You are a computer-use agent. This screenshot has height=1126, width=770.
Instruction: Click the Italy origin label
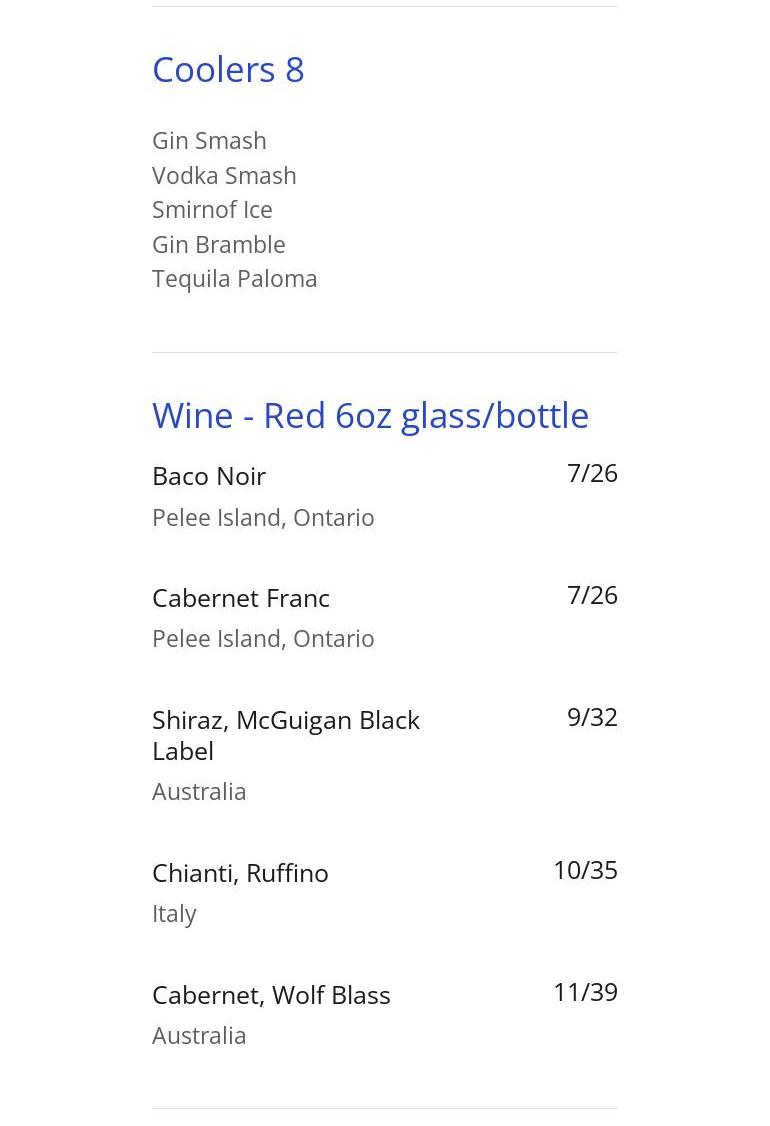[x=174, y=913]
